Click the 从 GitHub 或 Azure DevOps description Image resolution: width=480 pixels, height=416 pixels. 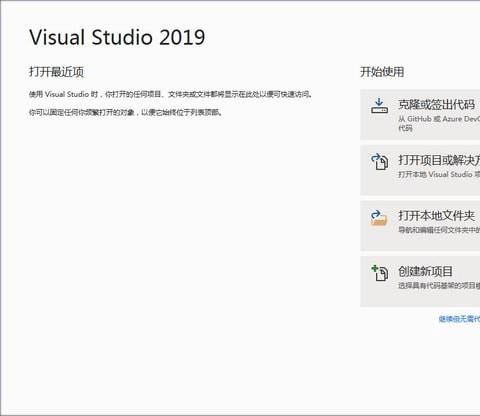coord(439,123)
